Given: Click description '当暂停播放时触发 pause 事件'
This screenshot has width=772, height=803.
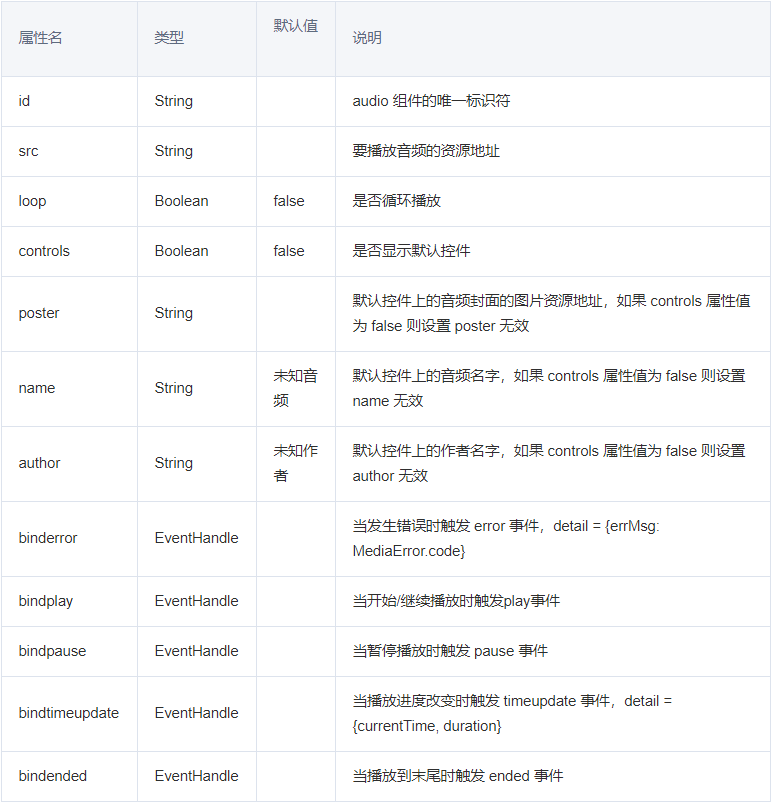Looking at the screenshot, I should tap(450, 651).
